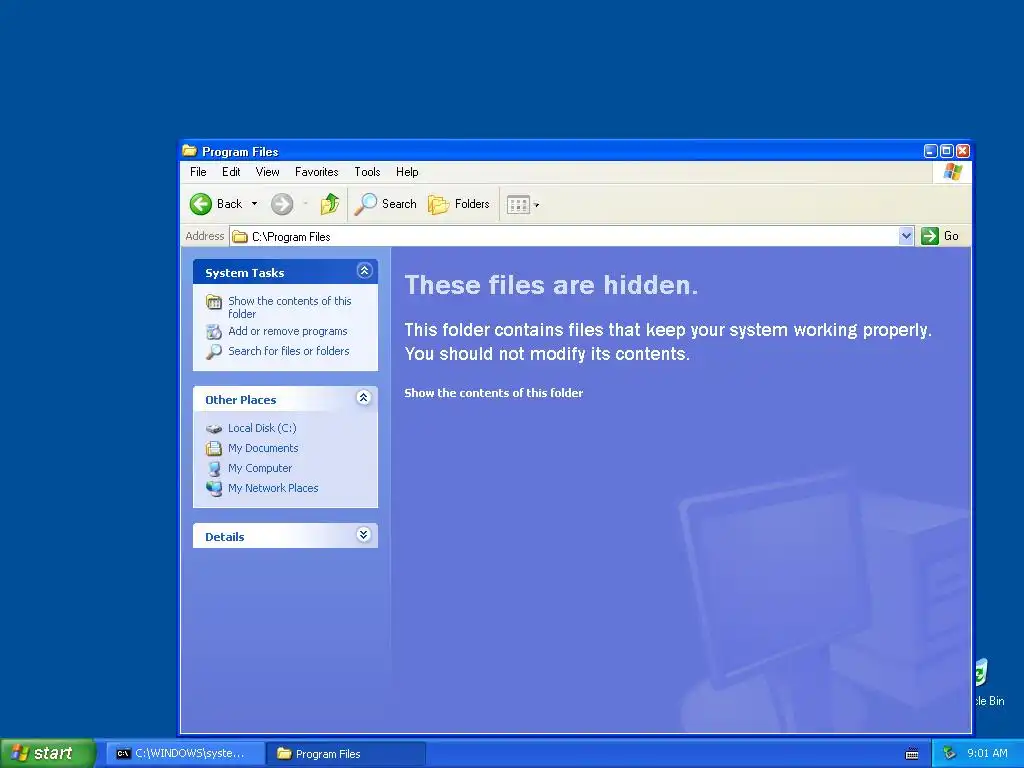This screenshot has height=768, width=1024.
Task: Click the My Documents folder icon
Action: click(214, 449)
